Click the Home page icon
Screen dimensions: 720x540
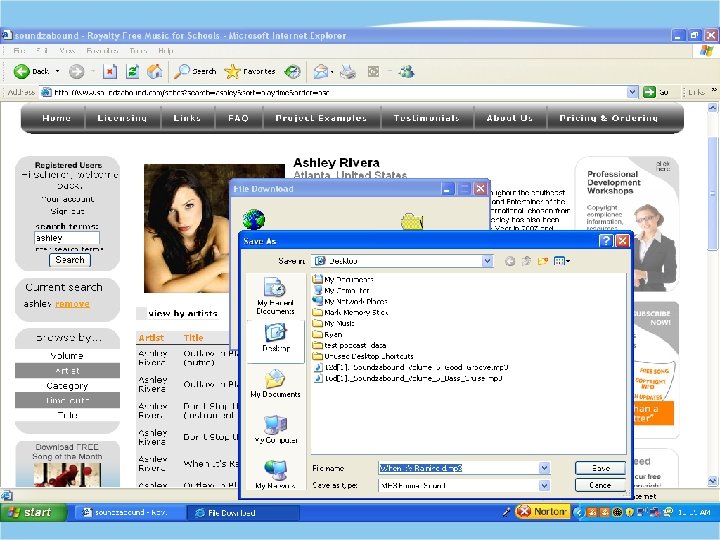point(155,71)
